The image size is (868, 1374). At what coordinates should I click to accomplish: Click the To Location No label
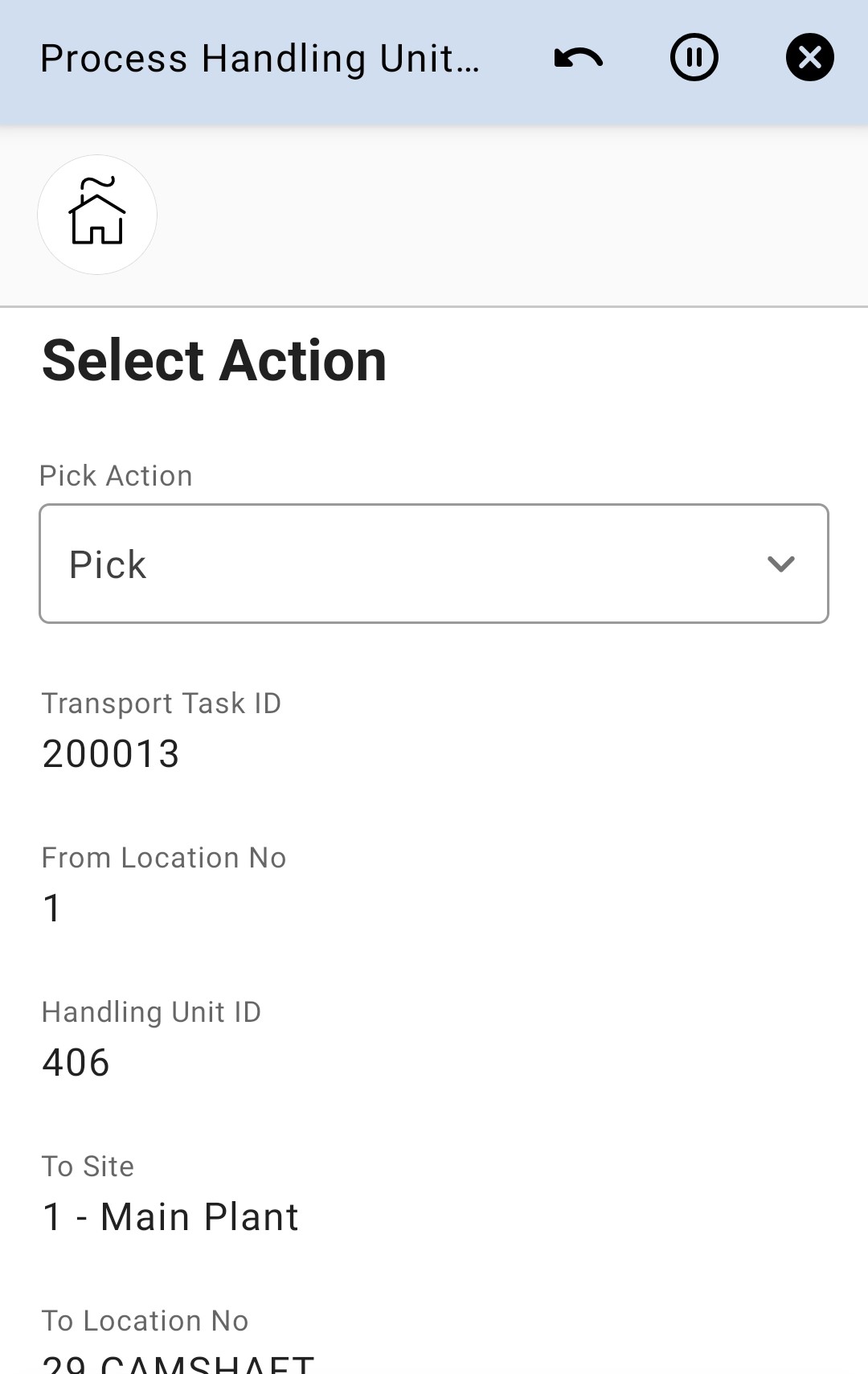click(145, 1321)
